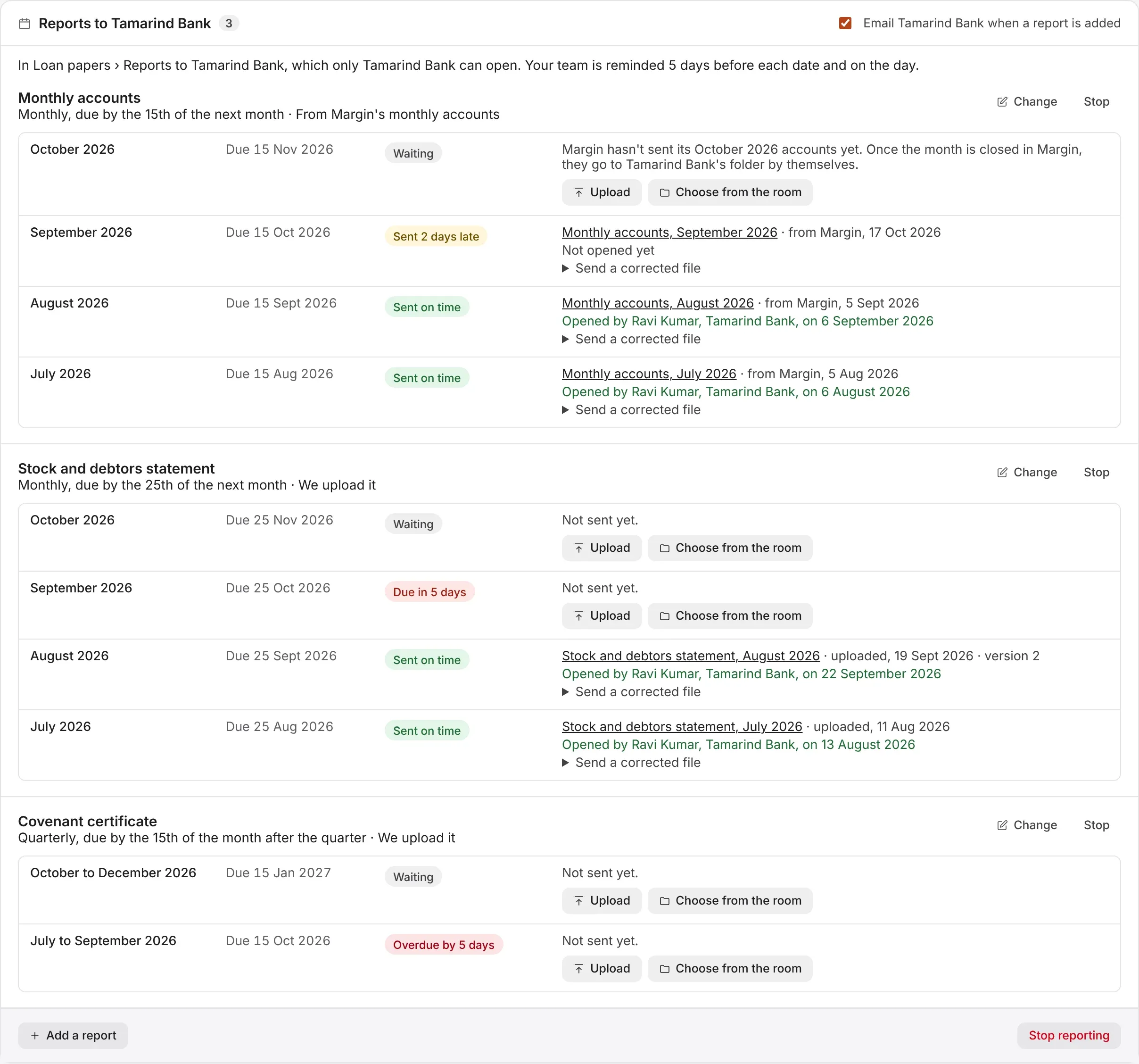Choose from the room for October 2026 stock statement
This screenshot has height=1064, width=1139.
click(730, 548)
